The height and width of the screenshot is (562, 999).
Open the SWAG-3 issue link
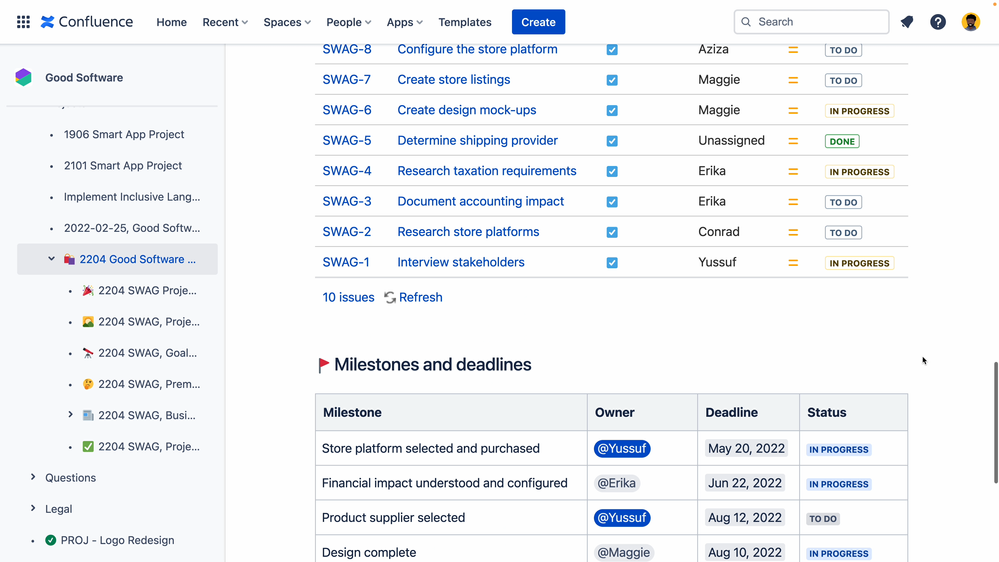coord(347,201)
